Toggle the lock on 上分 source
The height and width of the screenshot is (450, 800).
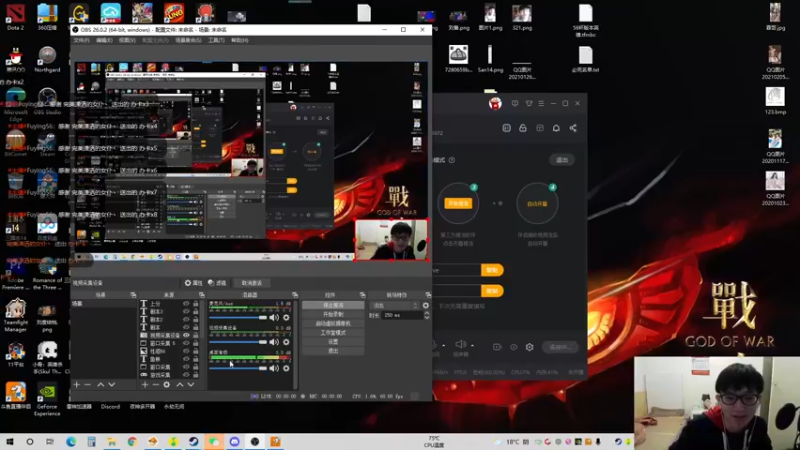click(x=195, y=304)
